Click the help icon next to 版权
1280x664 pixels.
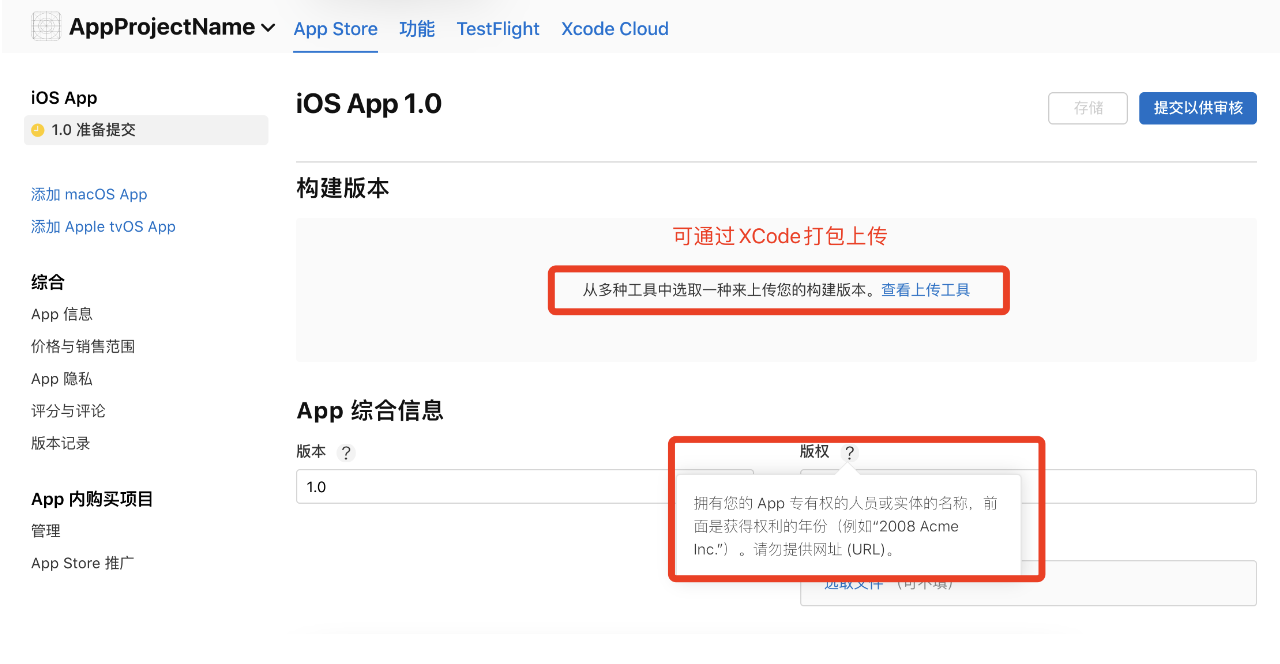pyautogui.click(x=850, y=453)
